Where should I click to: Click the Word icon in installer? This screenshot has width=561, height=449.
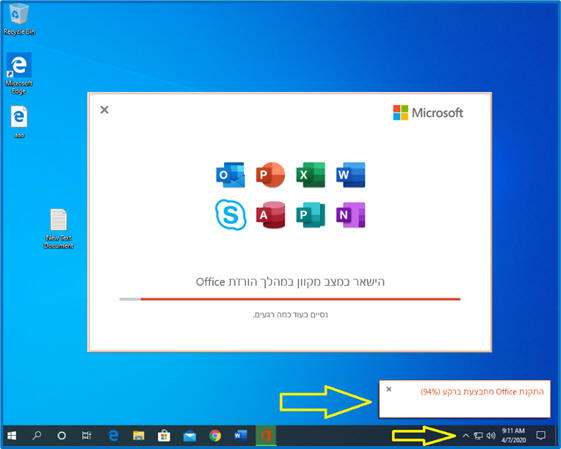[x=351, y=175]
